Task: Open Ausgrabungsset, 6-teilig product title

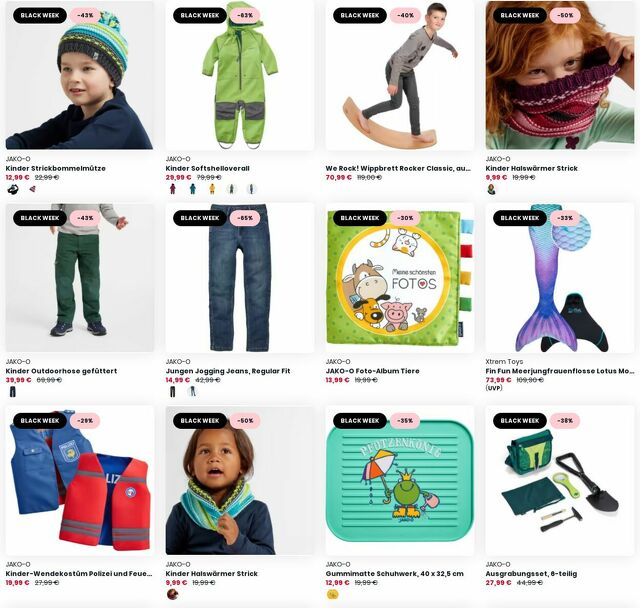Action: [531, 574]
